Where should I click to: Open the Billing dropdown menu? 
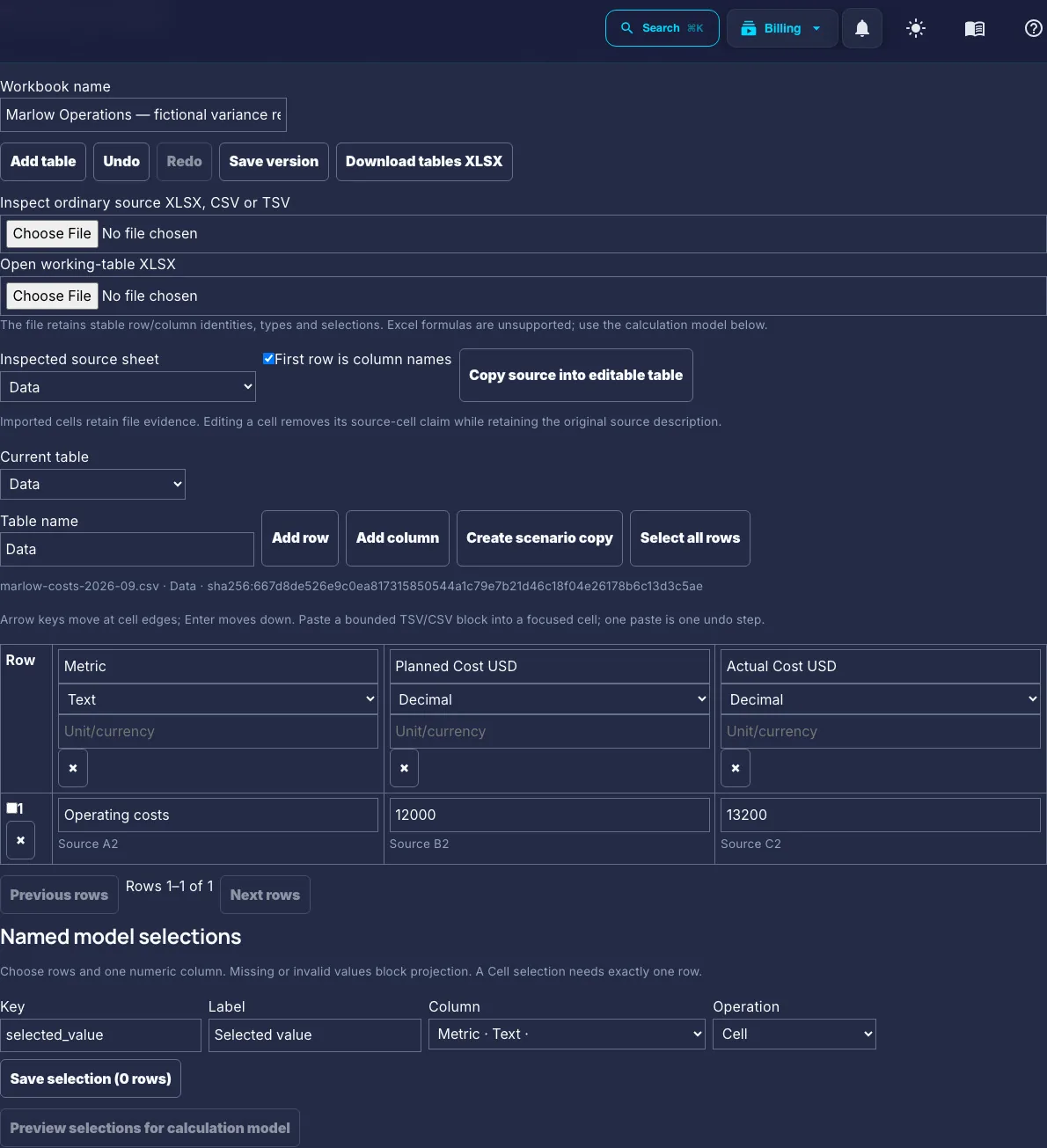pyautogui.click(x=781, y=28)
